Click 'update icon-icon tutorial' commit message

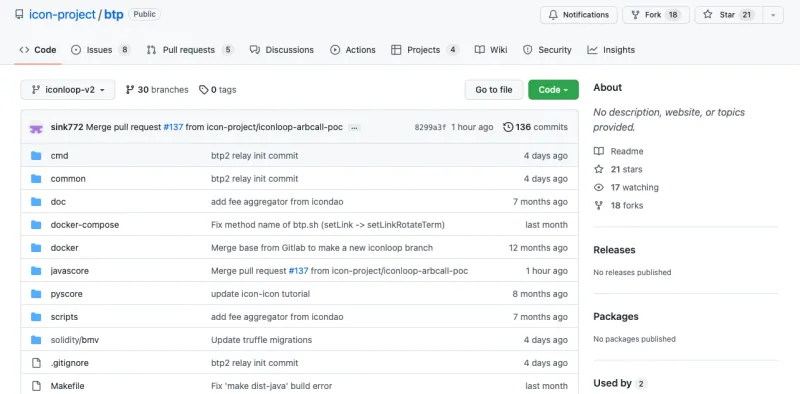(261, 294)
